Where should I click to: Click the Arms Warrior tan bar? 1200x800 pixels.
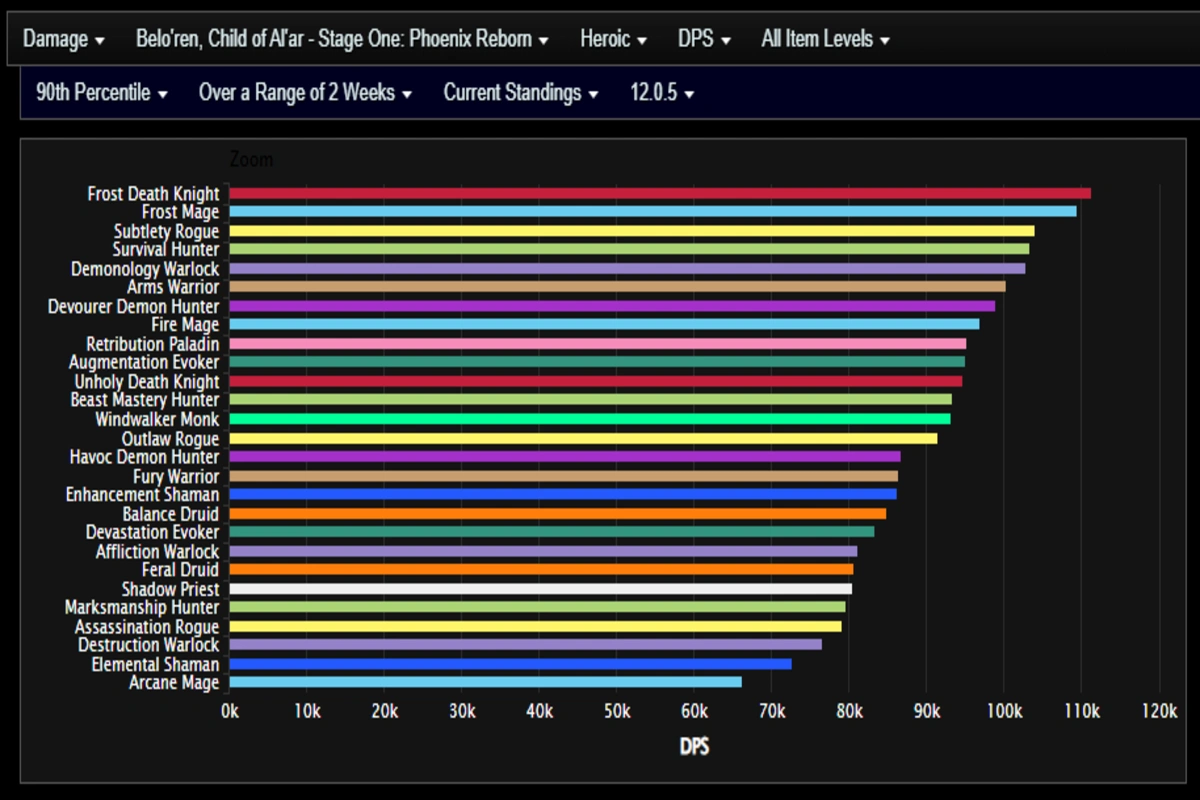coord(618,286)
